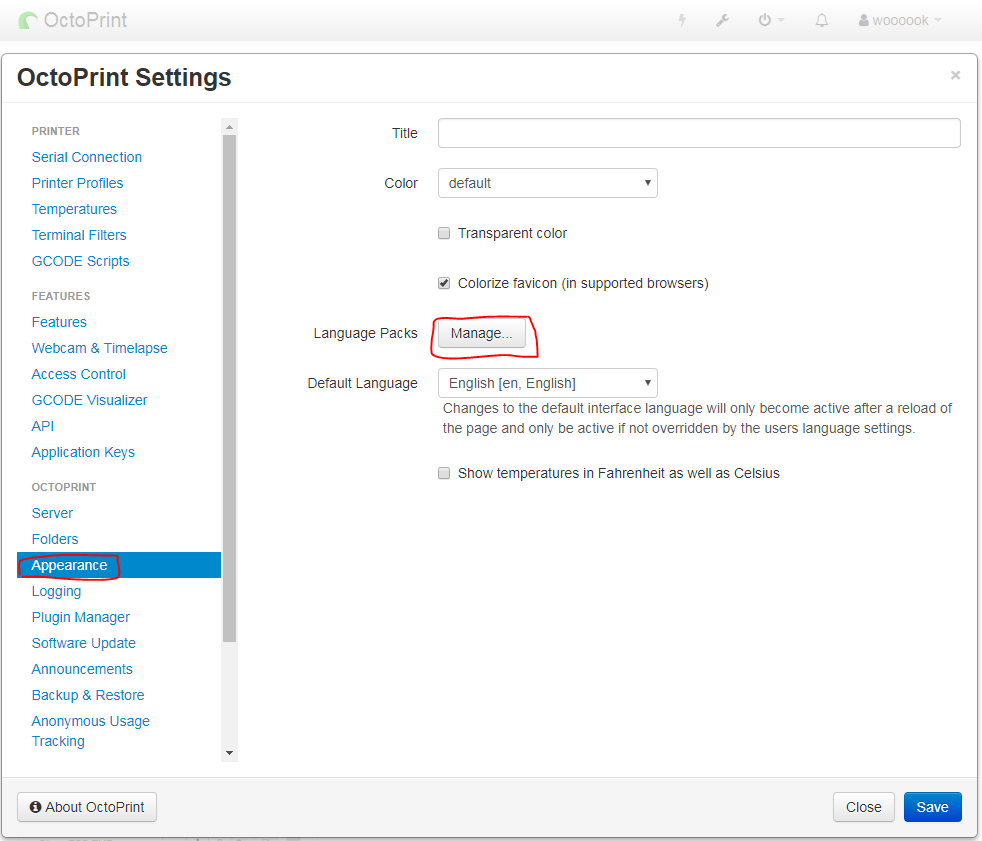Click the OctoPrint logo icon

coord(28,21)
